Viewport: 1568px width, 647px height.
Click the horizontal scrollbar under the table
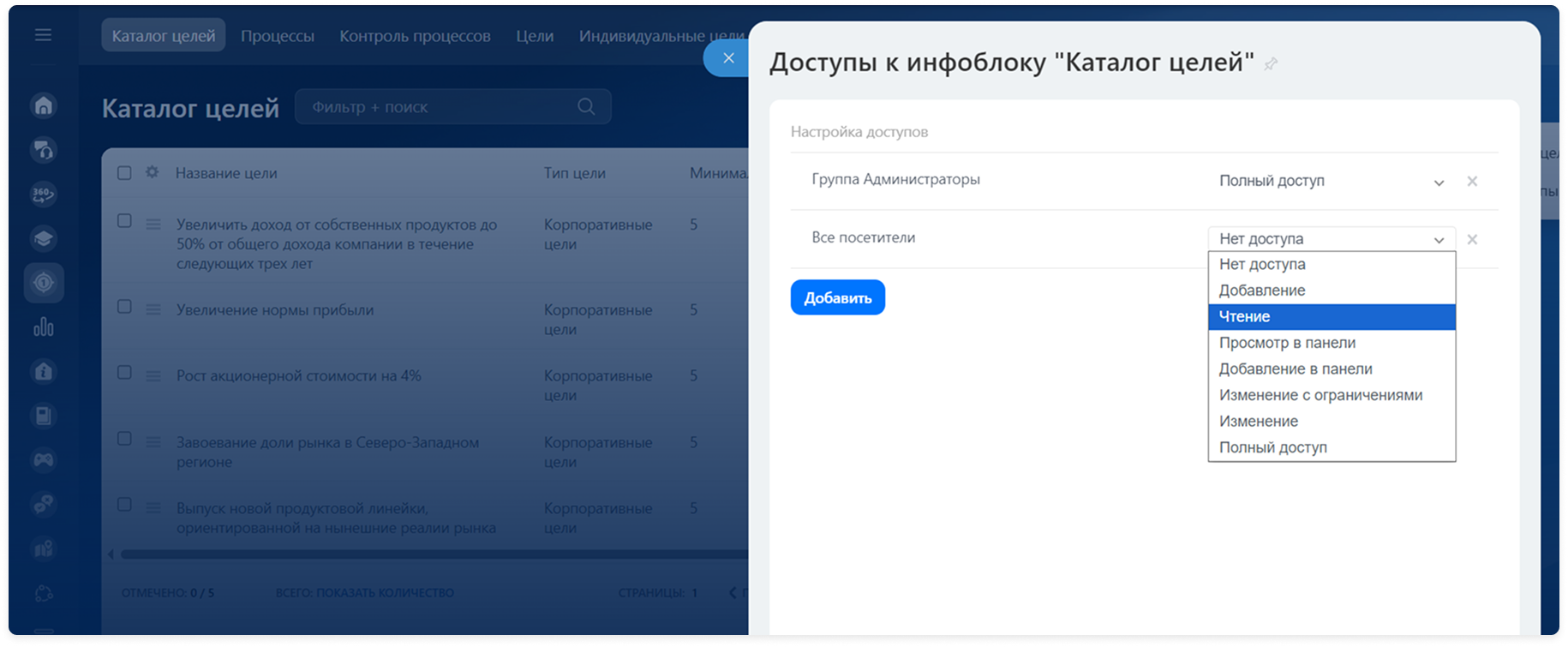(x=433, y=554)
